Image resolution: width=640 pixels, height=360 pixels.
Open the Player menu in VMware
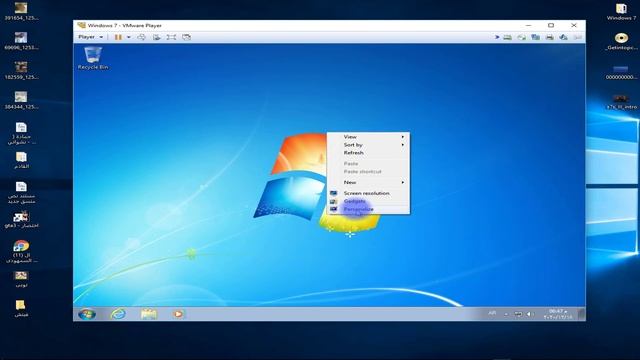91,37
